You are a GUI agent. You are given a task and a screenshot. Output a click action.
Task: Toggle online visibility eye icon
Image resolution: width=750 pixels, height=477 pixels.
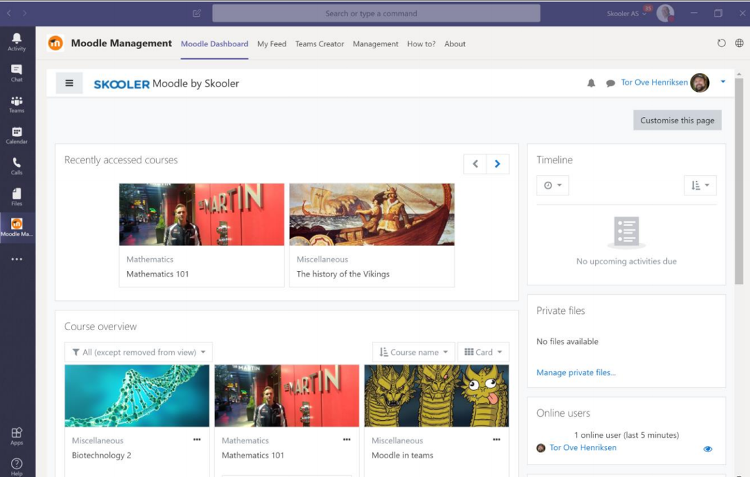click(x=708, y=449)
